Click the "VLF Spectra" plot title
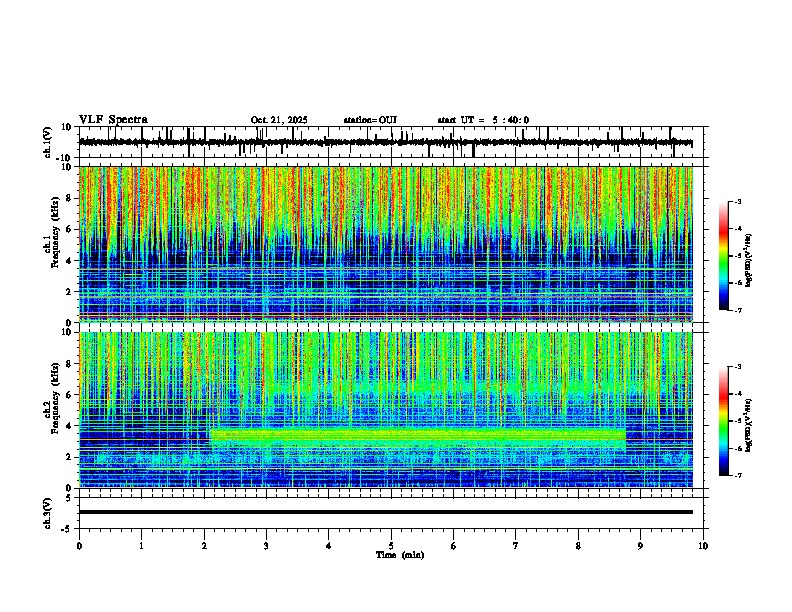 pos(113,120)
